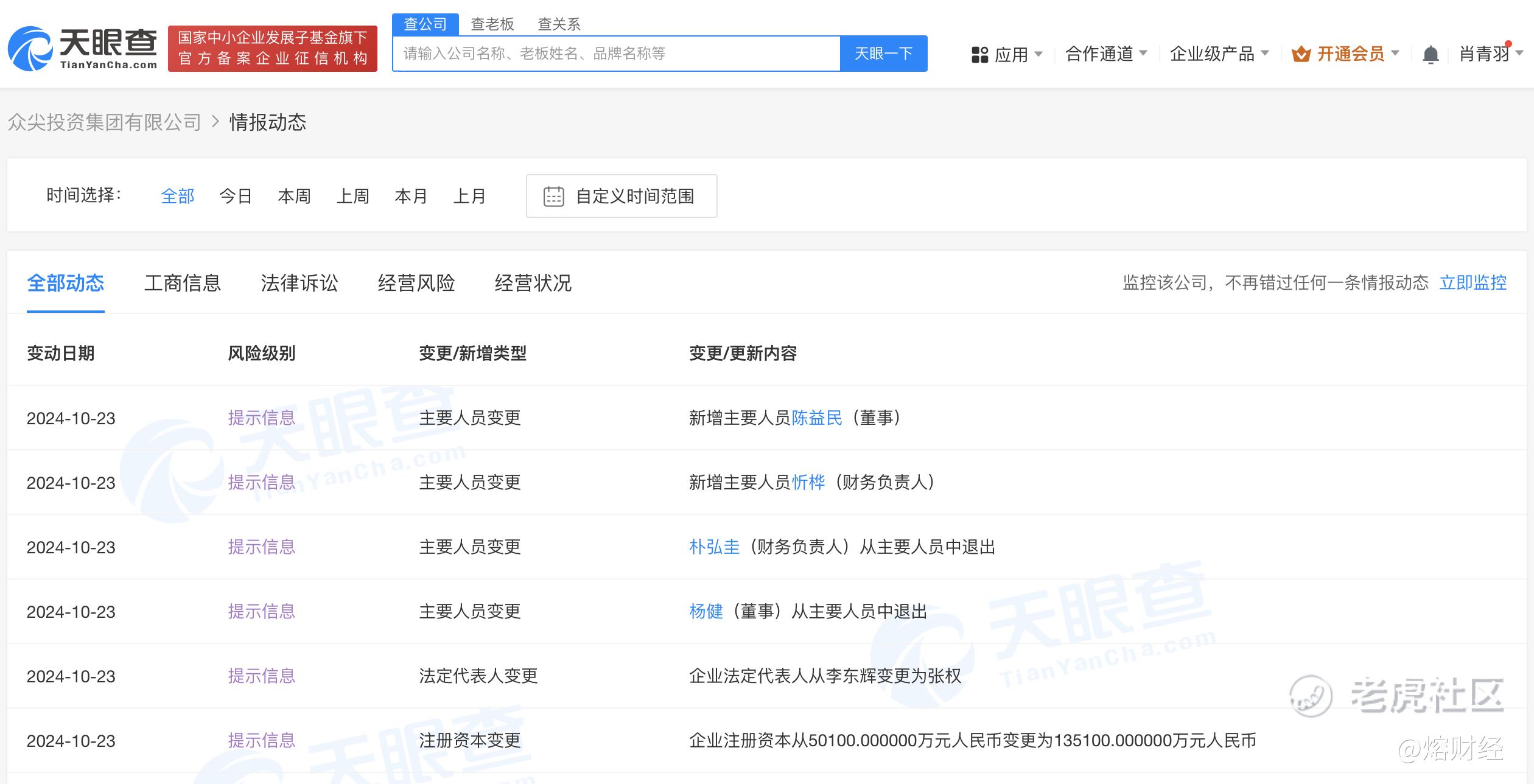Switch to the 查关系 search tab

[x=559, y=24]
